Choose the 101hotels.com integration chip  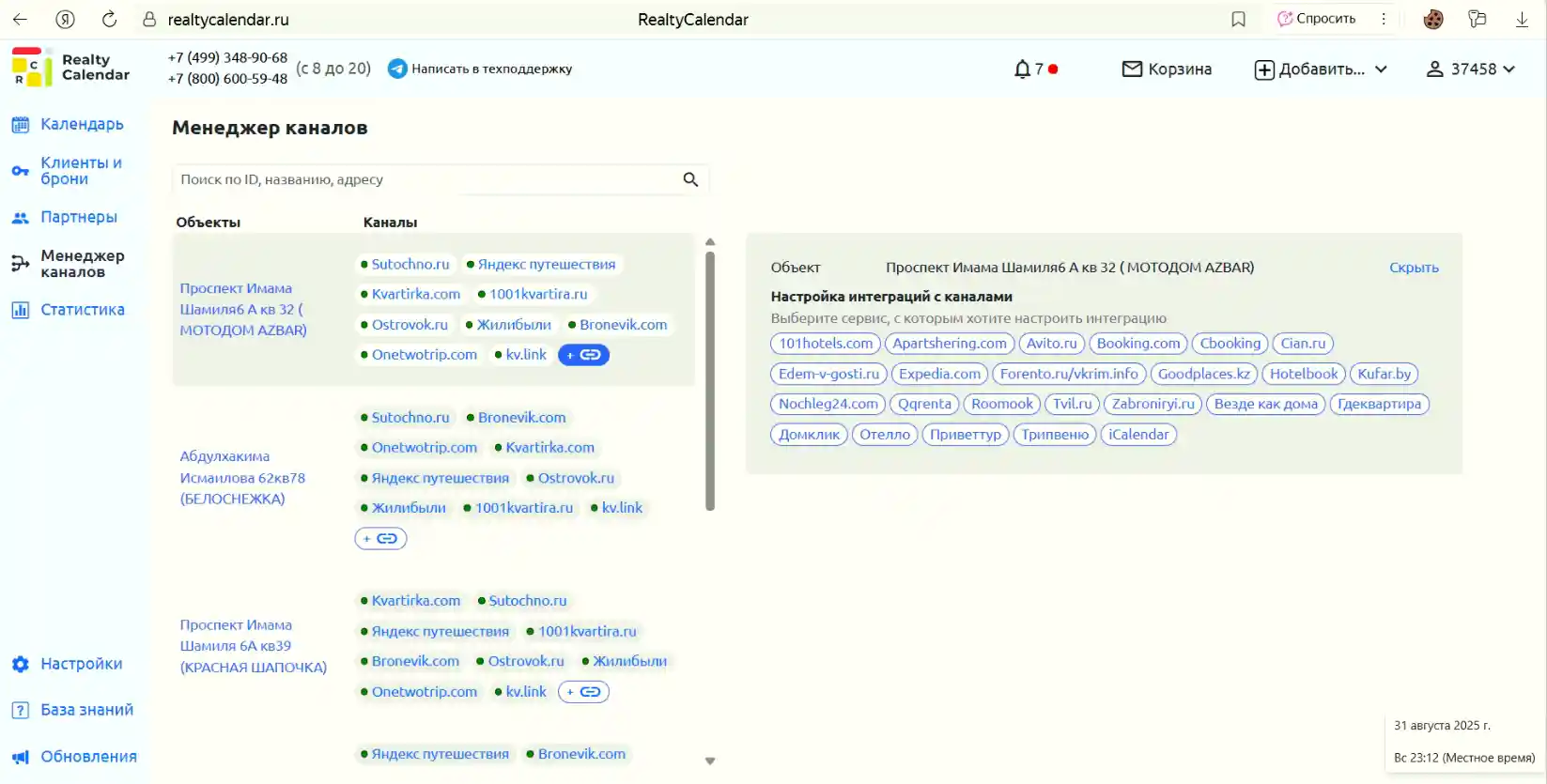click(826, 344)
